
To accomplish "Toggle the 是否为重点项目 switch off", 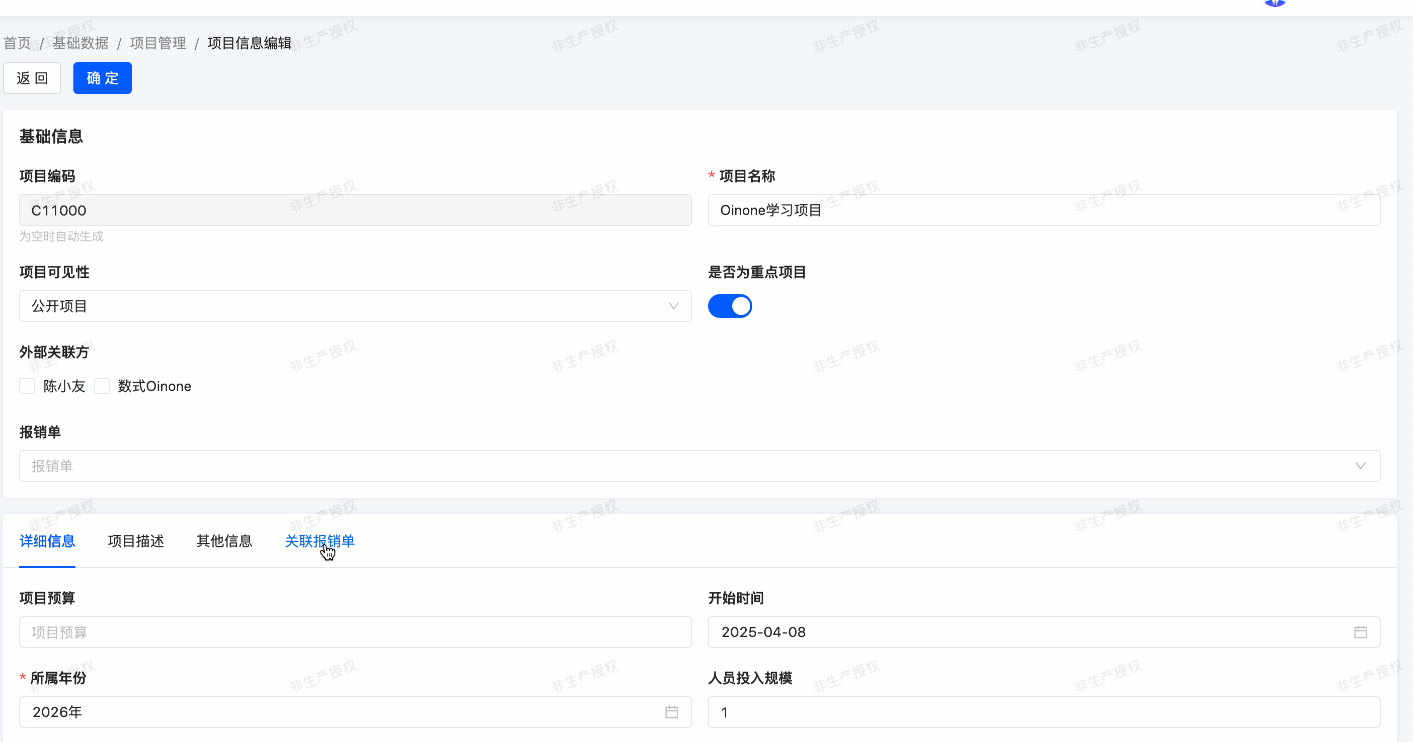I will click(730, 306).
